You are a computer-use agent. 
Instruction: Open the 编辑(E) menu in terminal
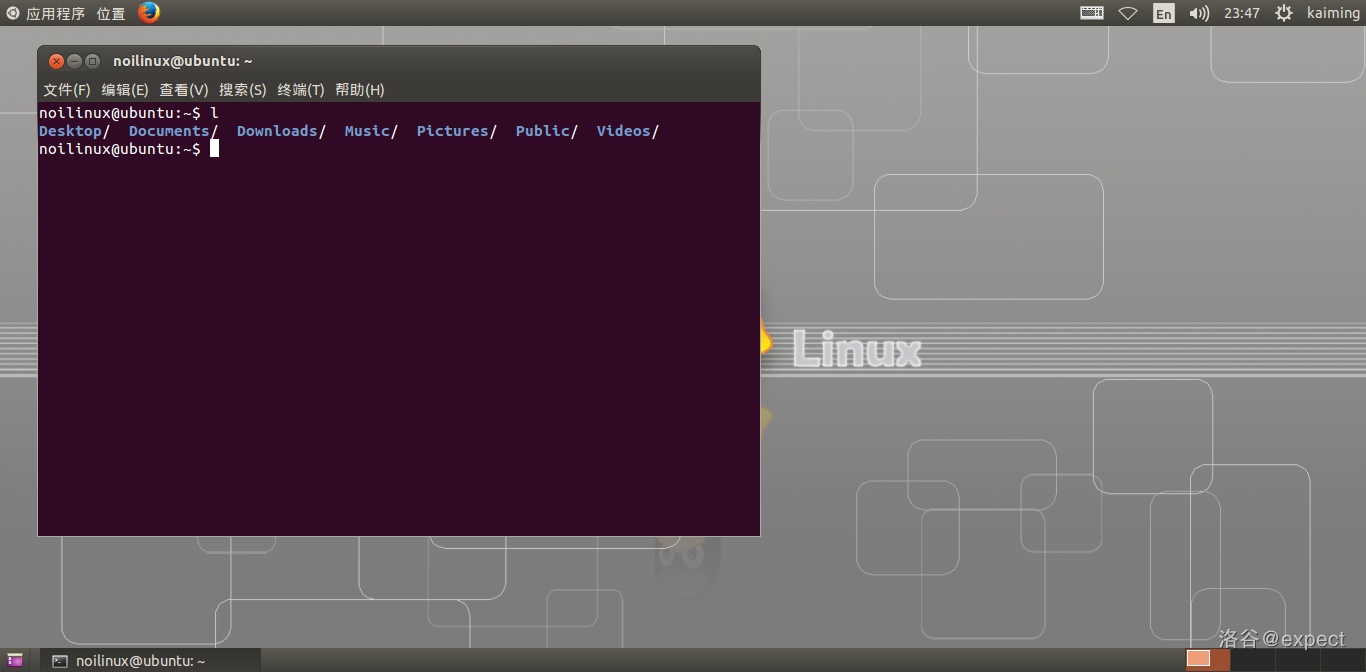click(125, 90)
